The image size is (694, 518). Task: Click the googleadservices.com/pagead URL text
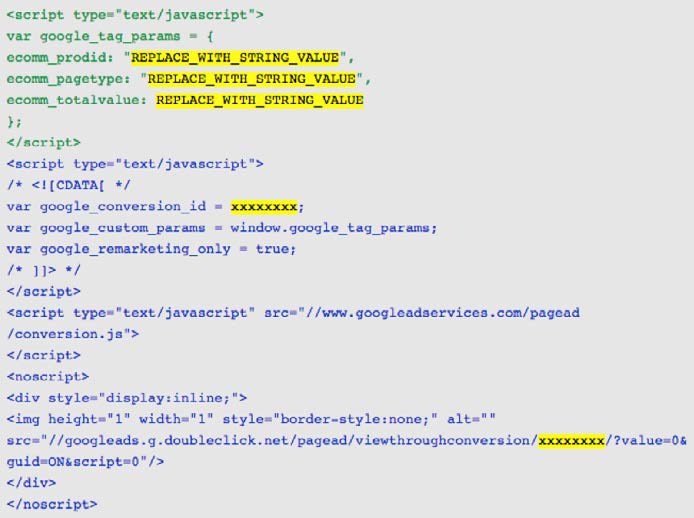click(451, 313)
